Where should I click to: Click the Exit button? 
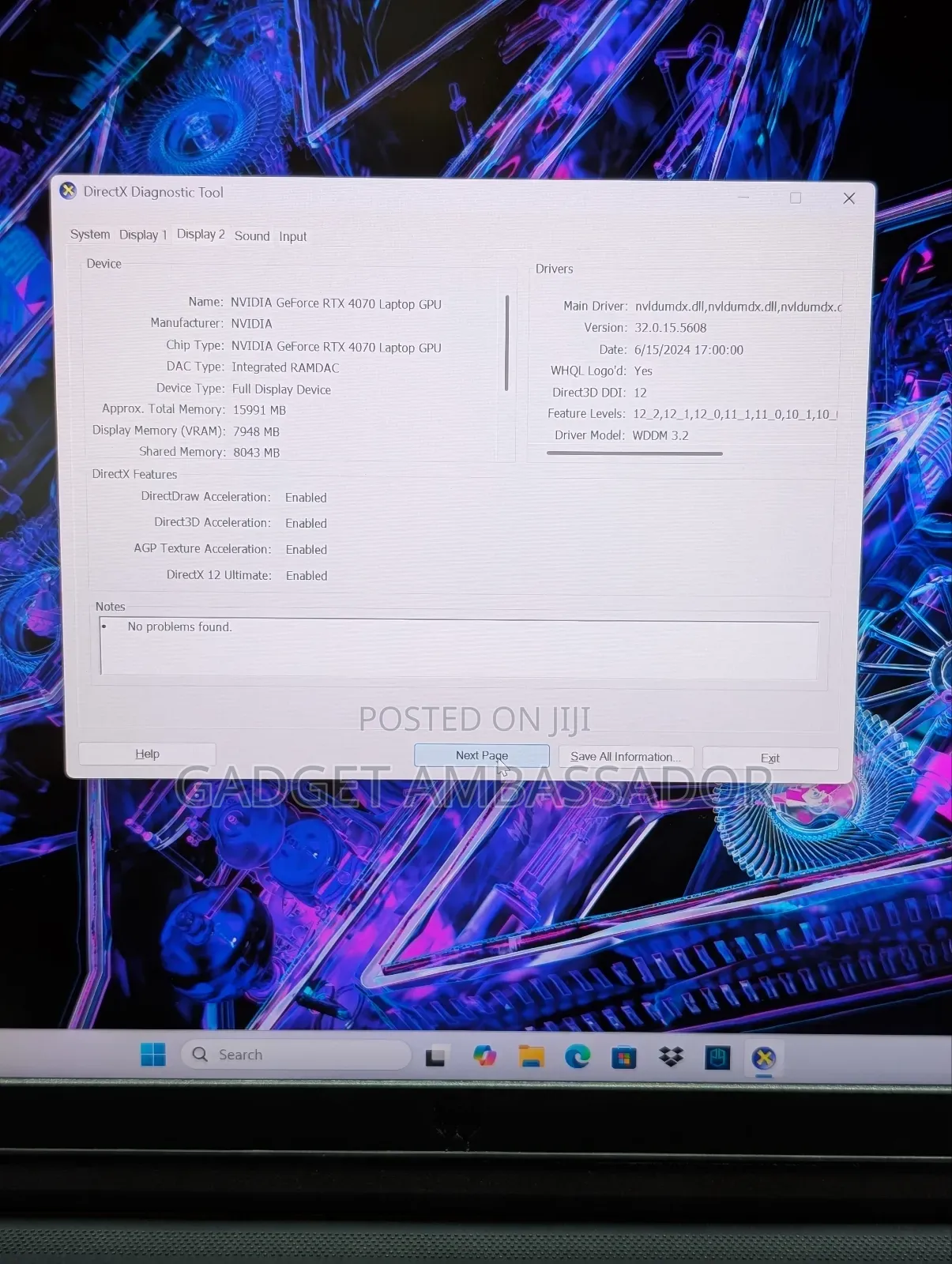770,758
